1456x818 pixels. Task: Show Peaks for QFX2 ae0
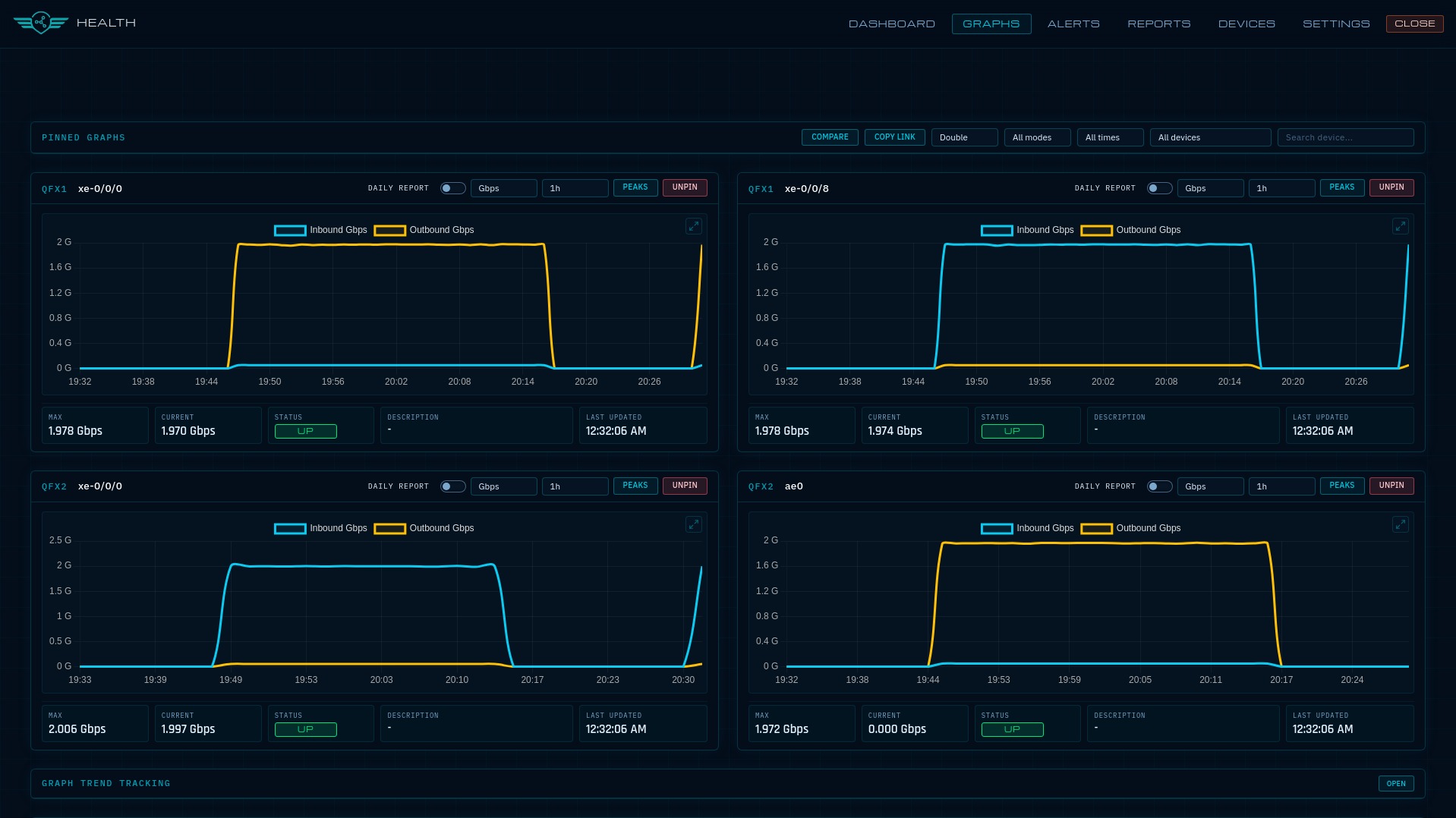pyautogui.click(x=1341, y=486)
